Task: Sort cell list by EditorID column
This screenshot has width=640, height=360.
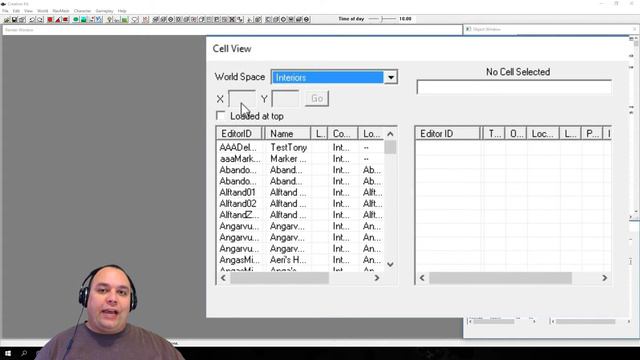Action: pyautogui.click(x=240, y=134)
